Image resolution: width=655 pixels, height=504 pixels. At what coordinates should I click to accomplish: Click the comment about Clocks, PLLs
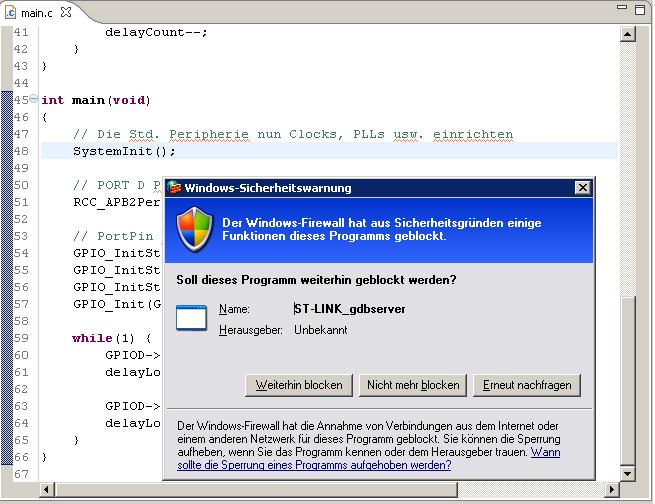tap(293, 134)
